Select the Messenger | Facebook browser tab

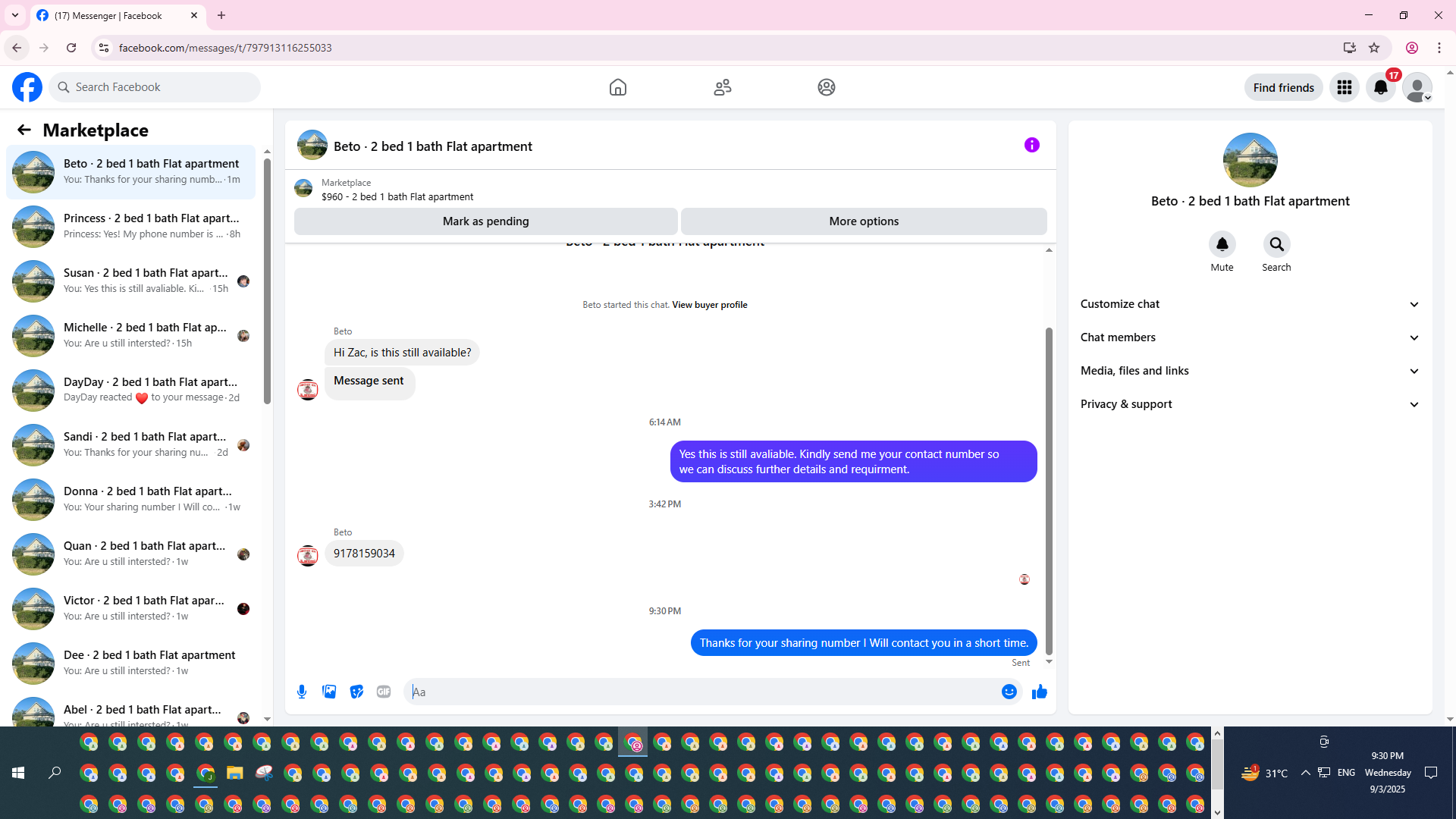118,16
